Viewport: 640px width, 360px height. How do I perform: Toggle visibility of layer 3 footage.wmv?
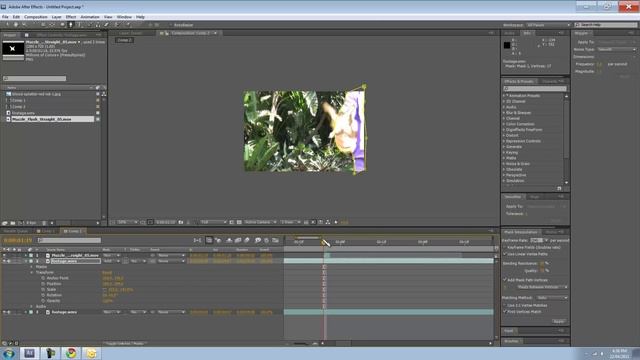pyautogui.click(x=4, y=312)
